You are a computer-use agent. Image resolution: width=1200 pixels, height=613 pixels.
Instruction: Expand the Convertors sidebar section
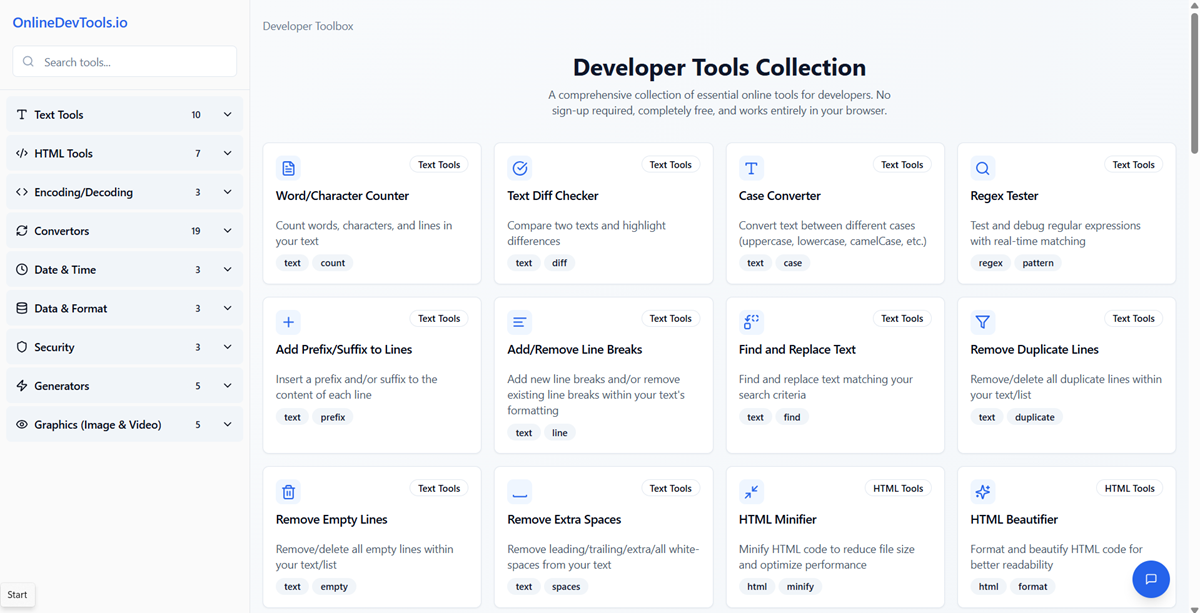click(124, 230)
